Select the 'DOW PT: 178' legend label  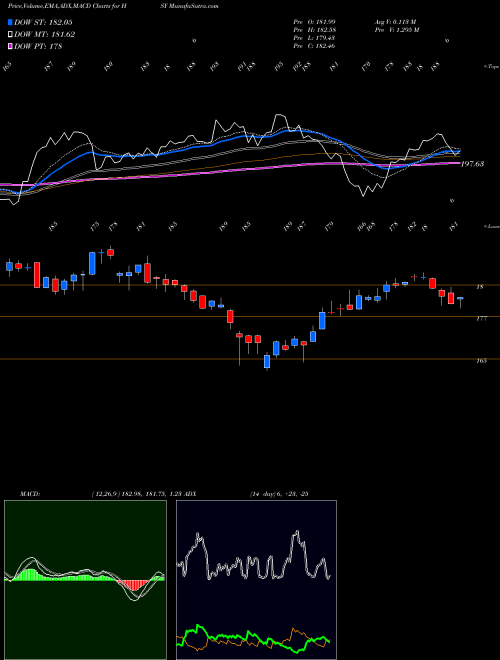point(38,46)
